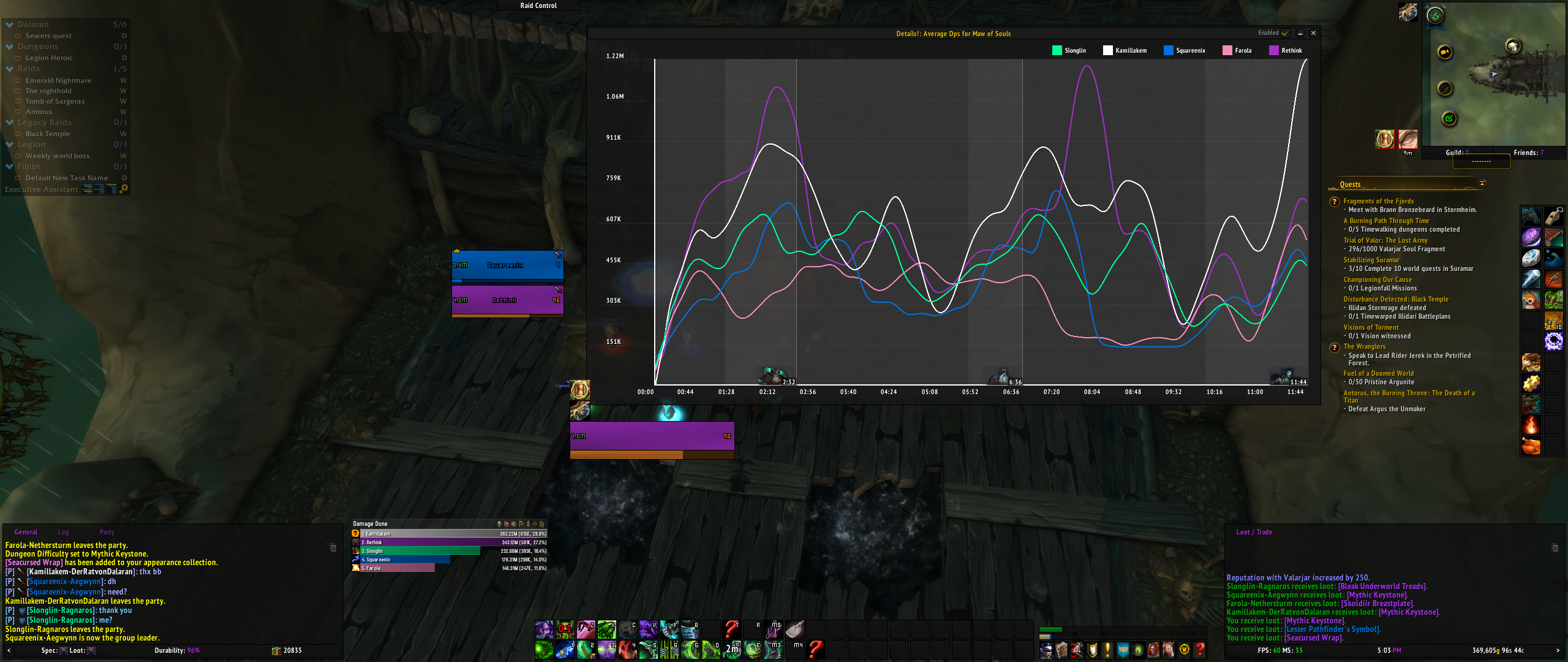Viewport: 1568px width, 662px height.
Task: Switch to the Party chat tab
Action: pyautogui.click(x=107, y=532)
